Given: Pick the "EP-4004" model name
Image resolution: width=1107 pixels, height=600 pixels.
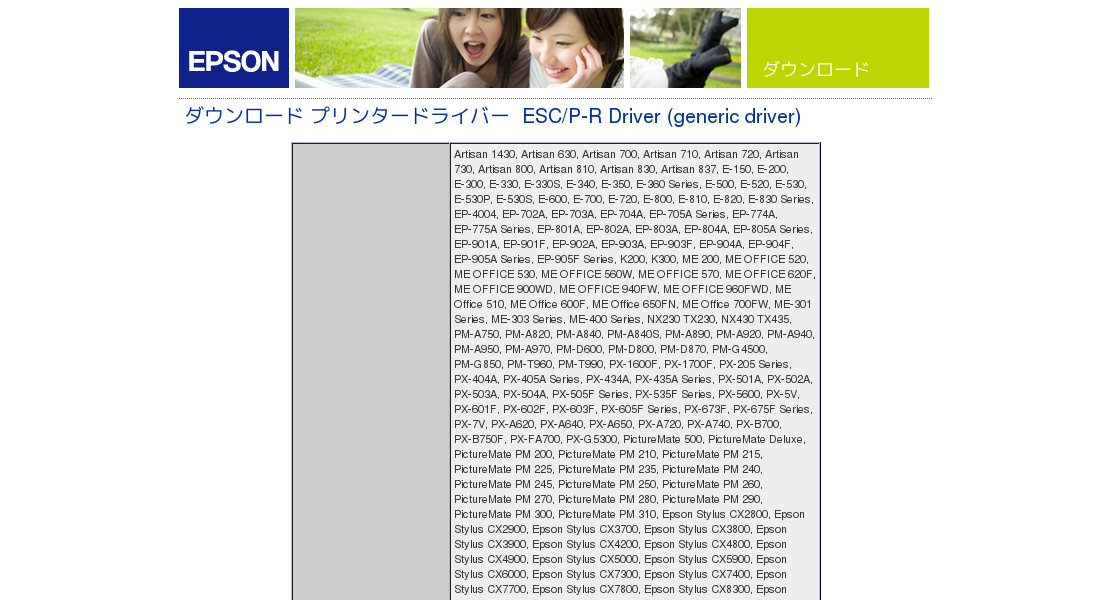Looking at the screenshot, I should pyautogui.click(x=475, y=215).
